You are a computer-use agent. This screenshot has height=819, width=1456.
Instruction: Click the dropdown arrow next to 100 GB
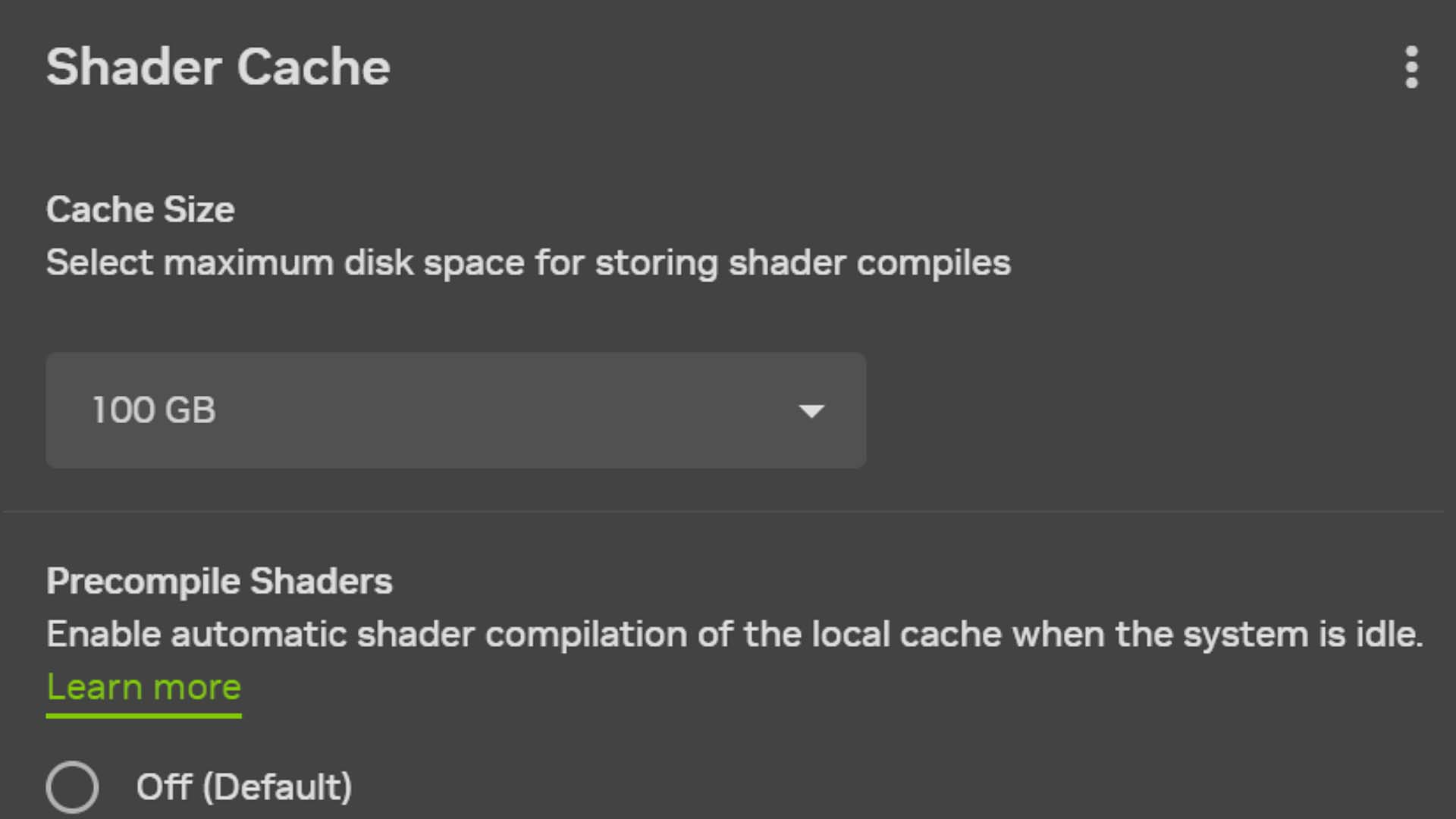[811, 410]
